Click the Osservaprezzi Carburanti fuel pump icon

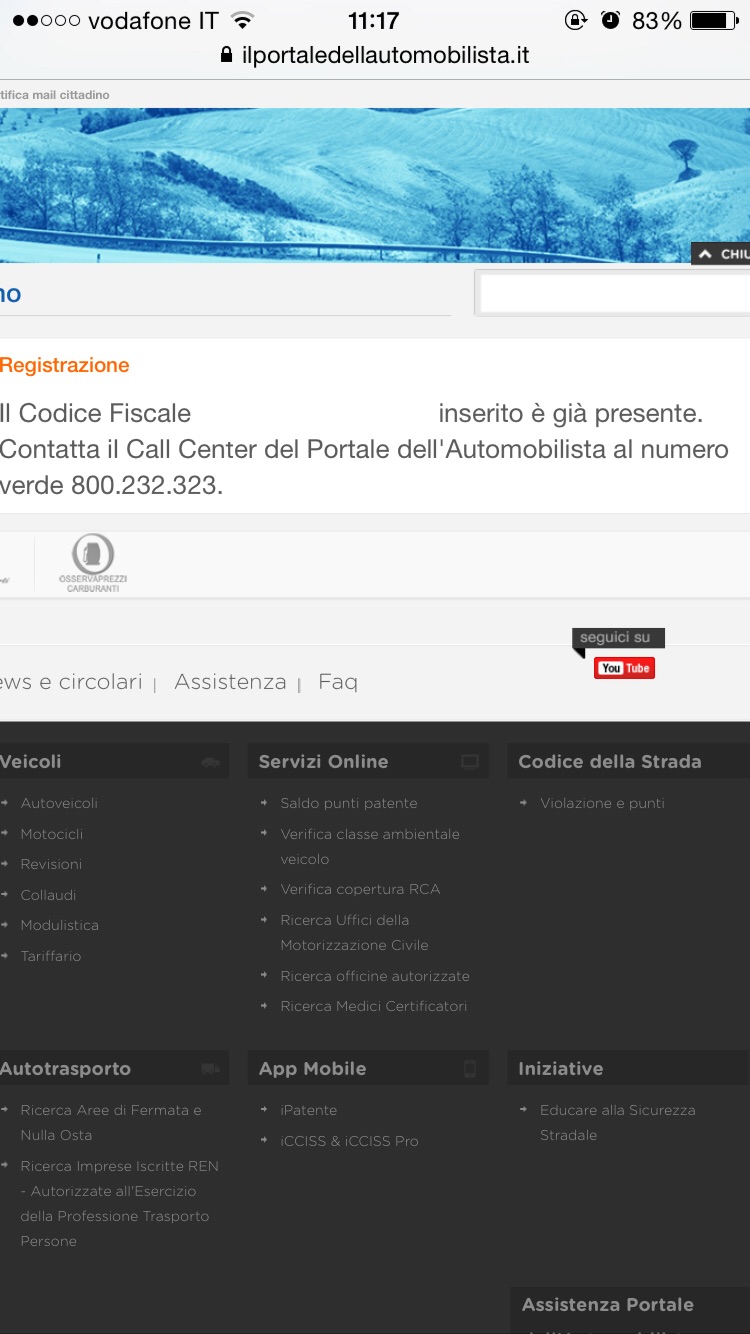tap(92, 555)
